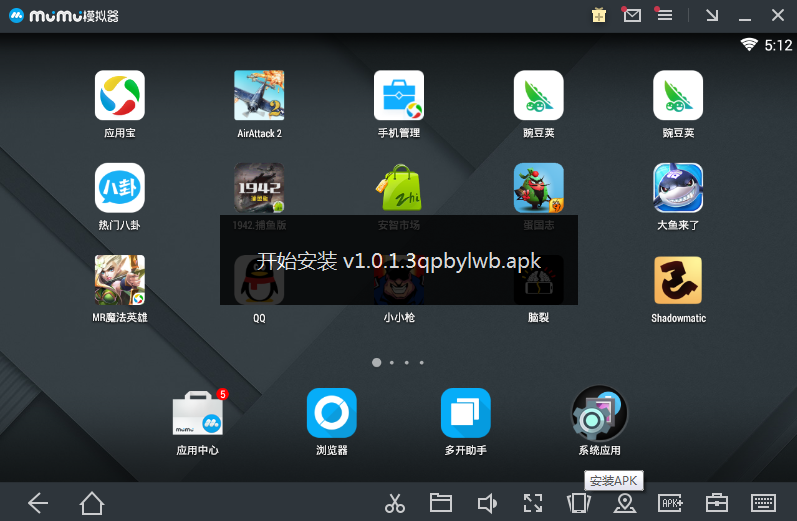Open the shared folder icon
The image size is (797, 521).
(x=441, y=503)
